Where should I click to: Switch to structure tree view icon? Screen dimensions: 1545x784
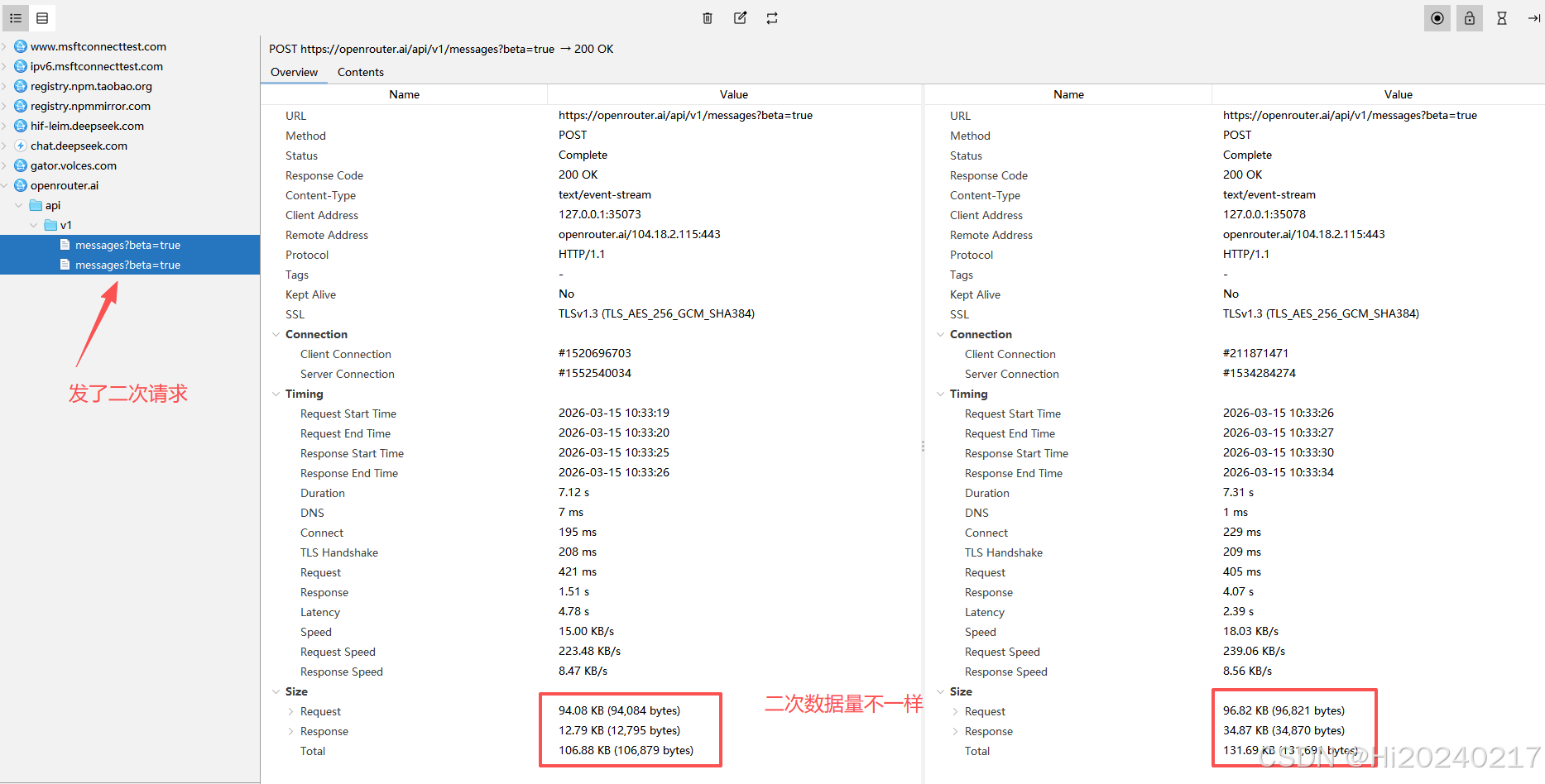tap(16, 18)
